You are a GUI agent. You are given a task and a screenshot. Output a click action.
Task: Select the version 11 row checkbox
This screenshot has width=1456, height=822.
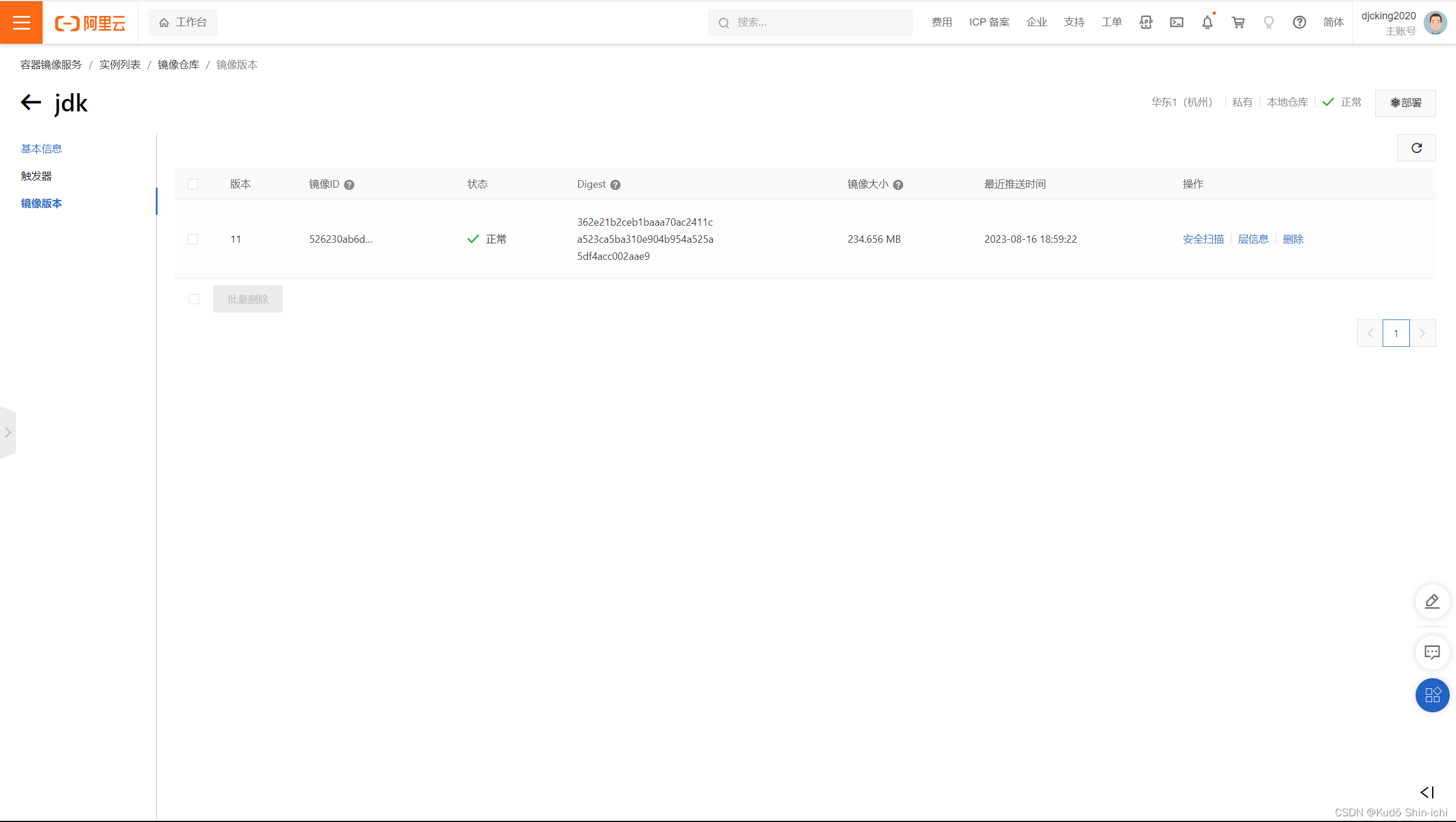(x=193, y=239)
